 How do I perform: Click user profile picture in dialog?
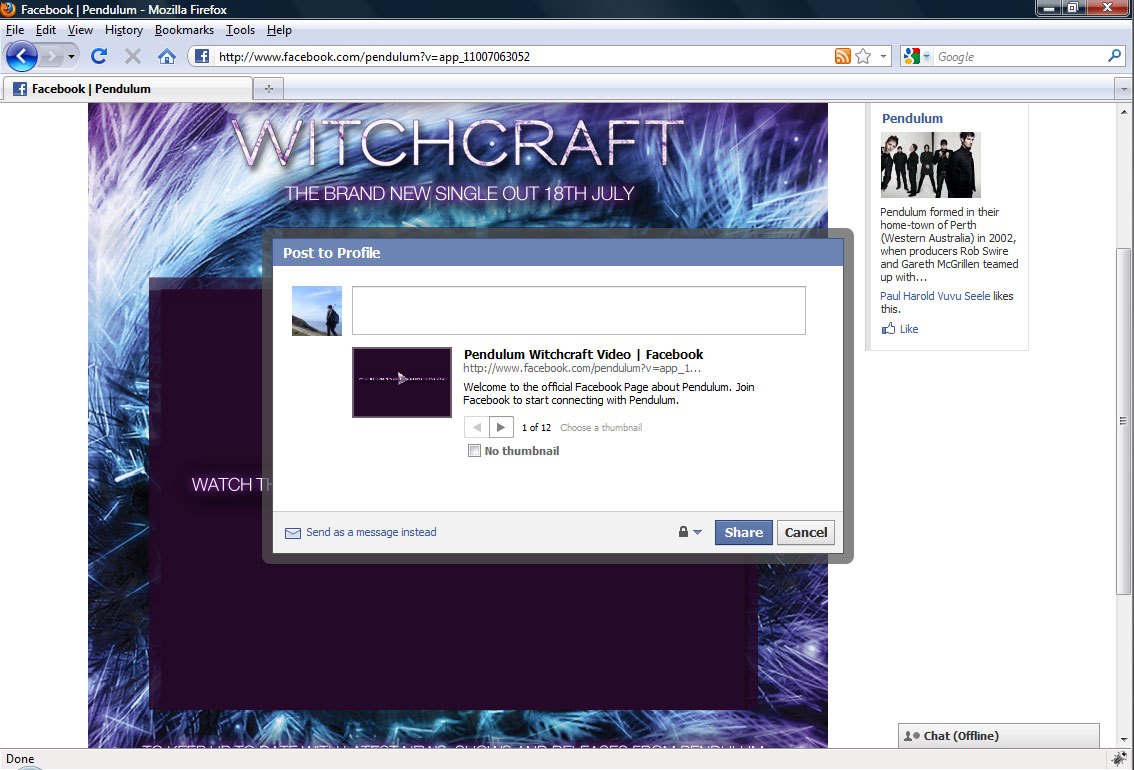coord(317,311)
